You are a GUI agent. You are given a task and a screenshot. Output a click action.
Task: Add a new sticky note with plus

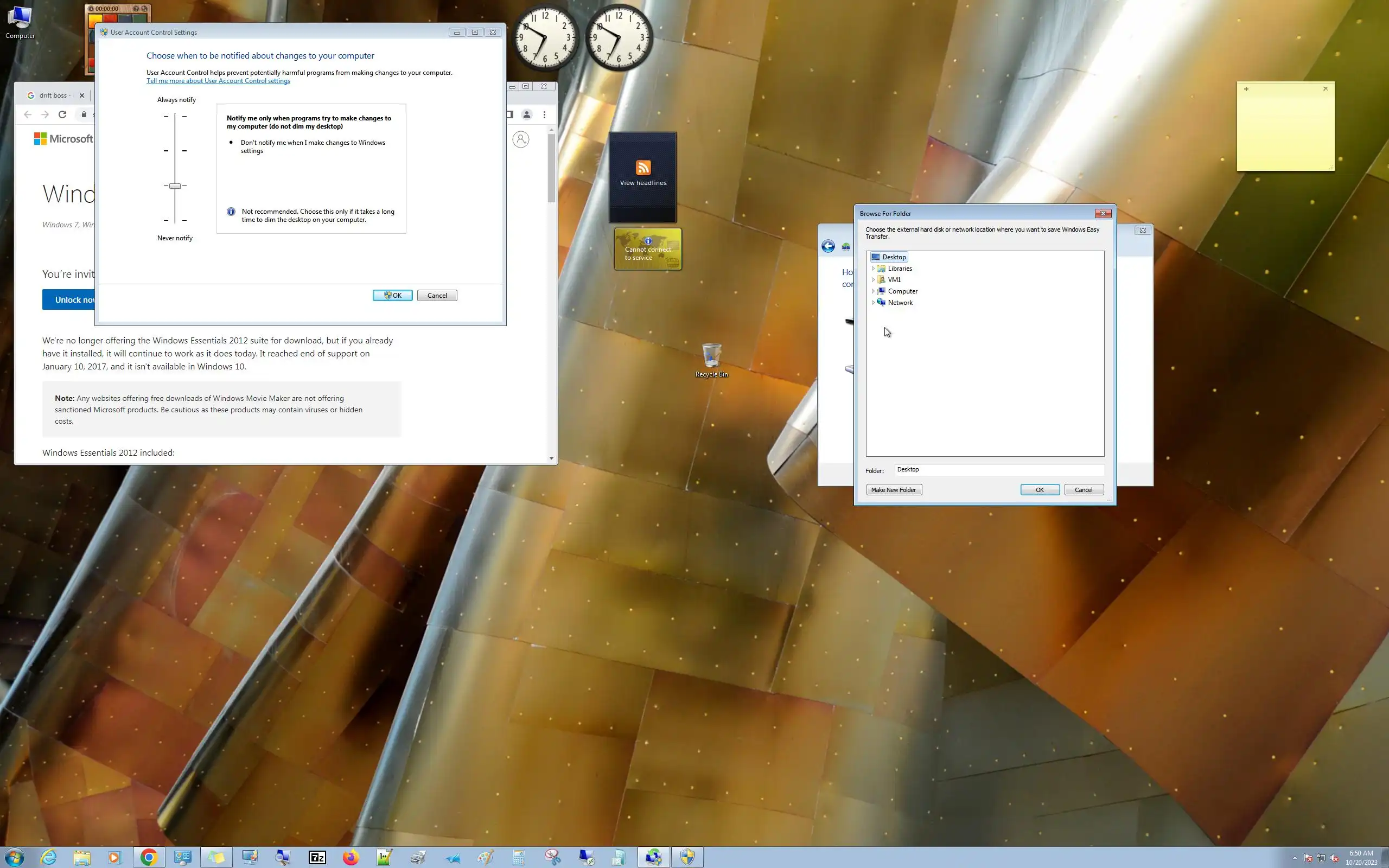1246,89
